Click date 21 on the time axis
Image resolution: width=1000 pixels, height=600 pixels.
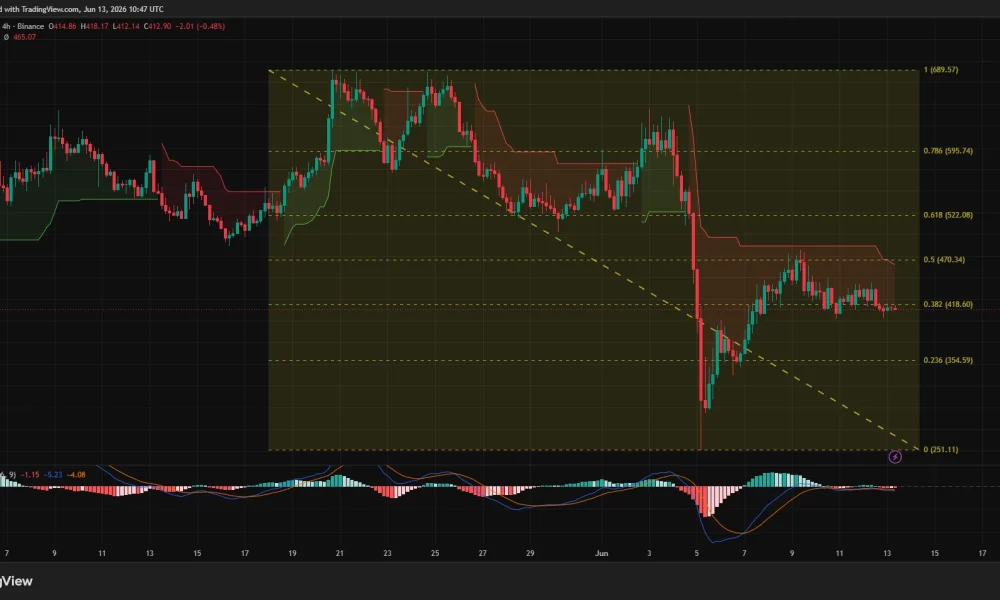pyautogui.click(x=339, y=553)
